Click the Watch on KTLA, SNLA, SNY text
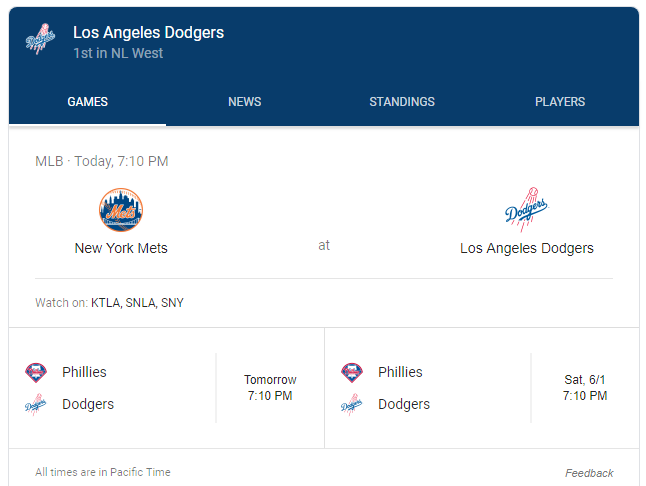The height and width of the screenshot is (486, 646). point(110,302)
